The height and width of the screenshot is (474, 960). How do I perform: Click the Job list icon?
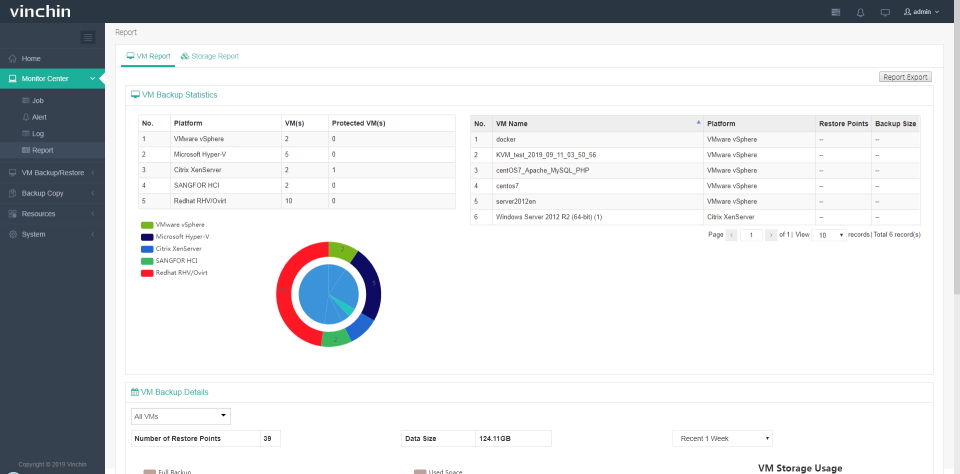pyautogui.click(x=26, y=100)
